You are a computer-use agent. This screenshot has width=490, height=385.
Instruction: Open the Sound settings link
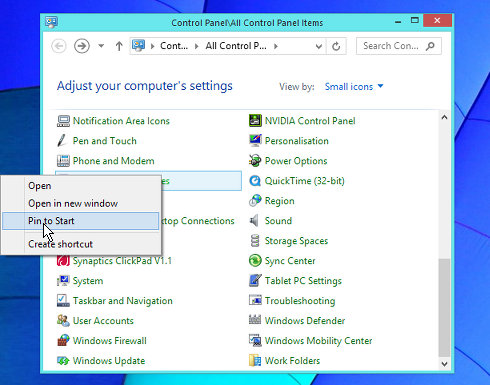click(x=278, y=221)
